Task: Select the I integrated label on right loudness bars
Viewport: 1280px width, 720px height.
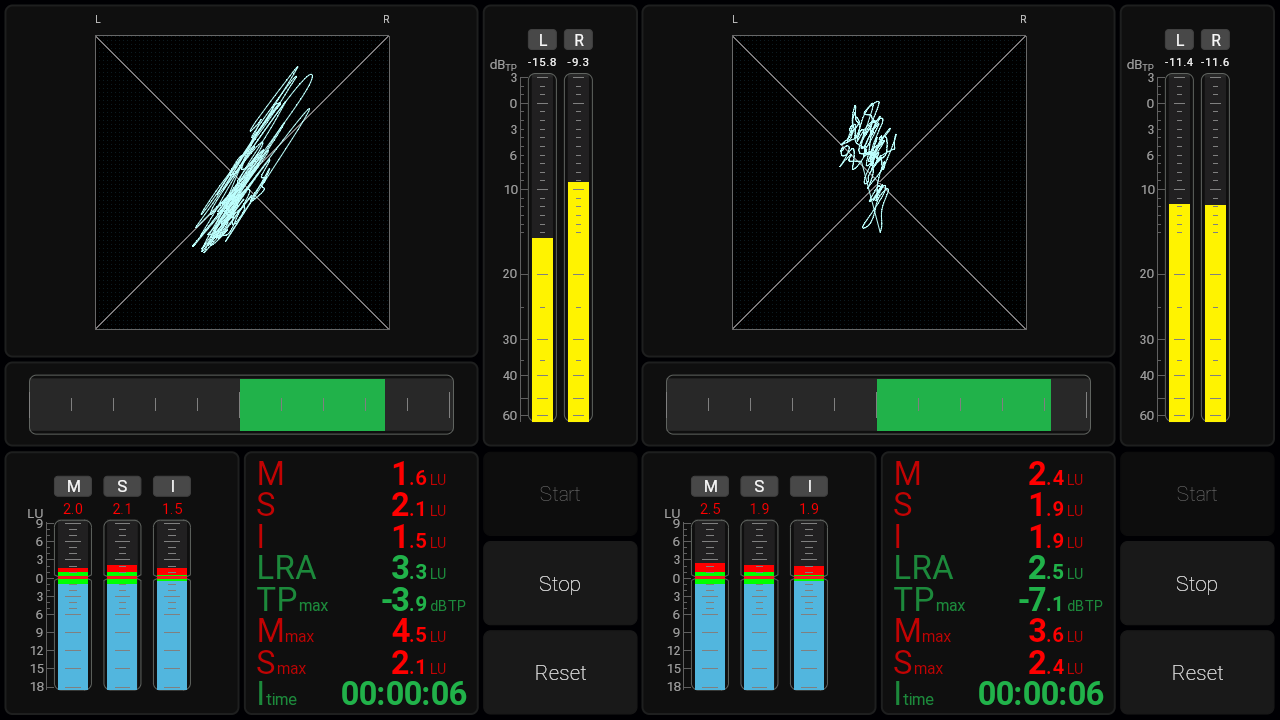Action: pyautogui.click(x=809, y=487)
